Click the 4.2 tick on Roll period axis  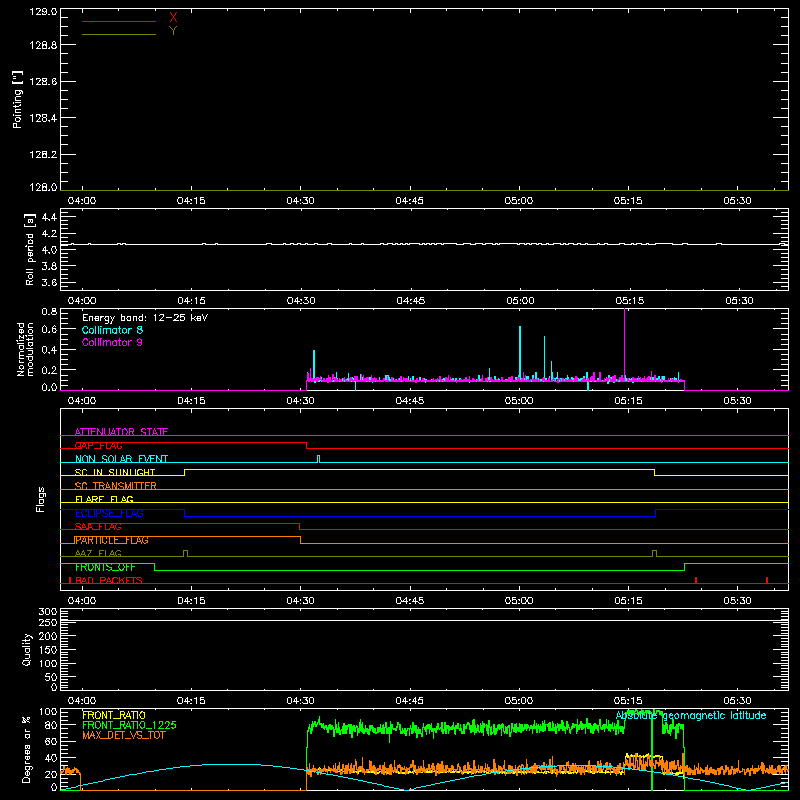[49, 234]
